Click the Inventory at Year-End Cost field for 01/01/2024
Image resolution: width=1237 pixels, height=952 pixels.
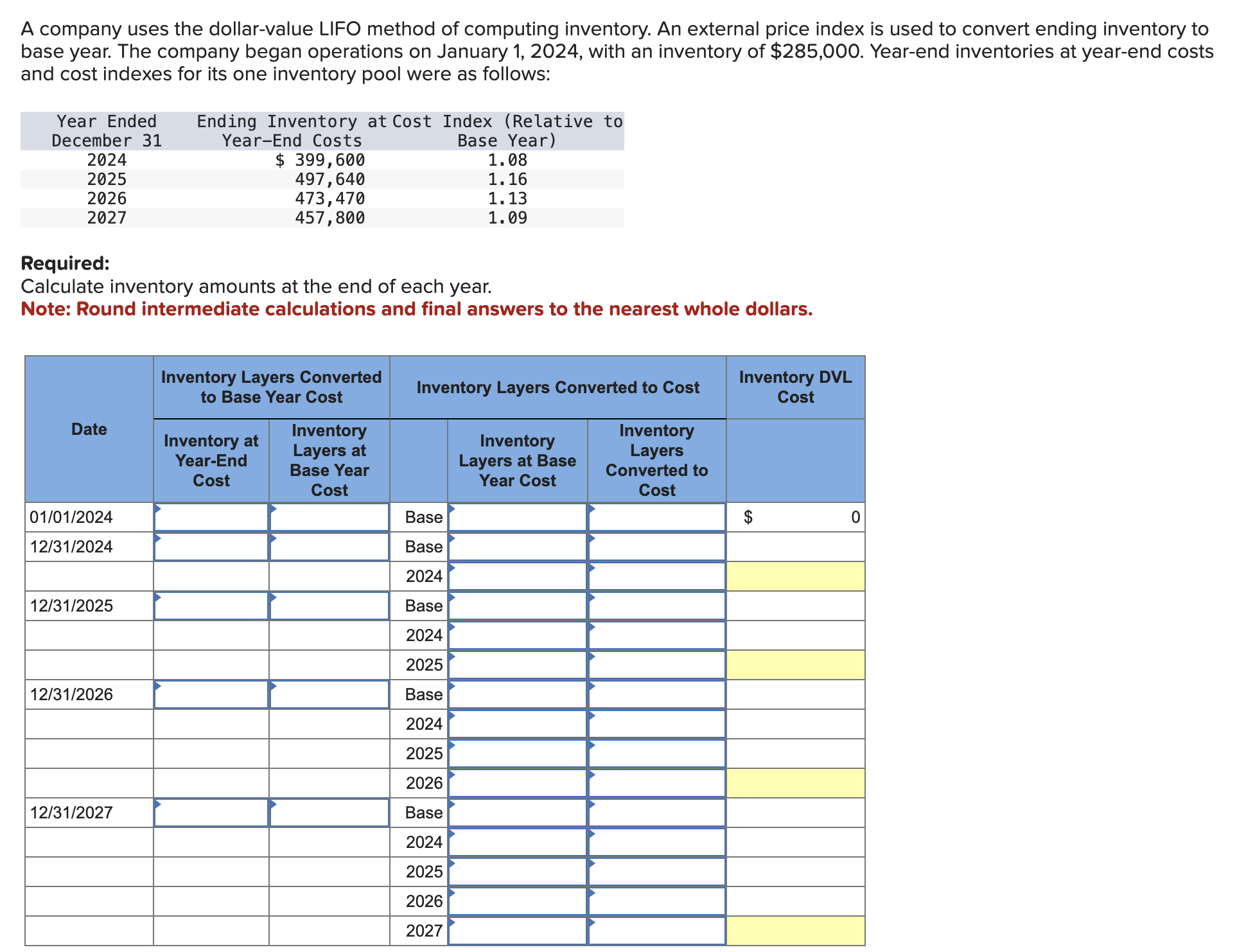click(211, 517)
